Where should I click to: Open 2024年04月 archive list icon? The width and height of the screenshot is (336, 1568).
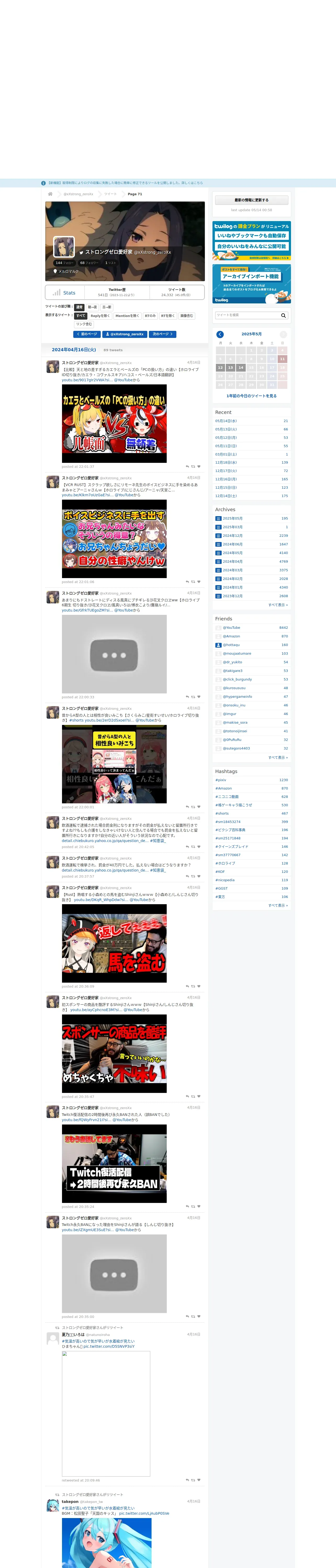click(218, 561)
